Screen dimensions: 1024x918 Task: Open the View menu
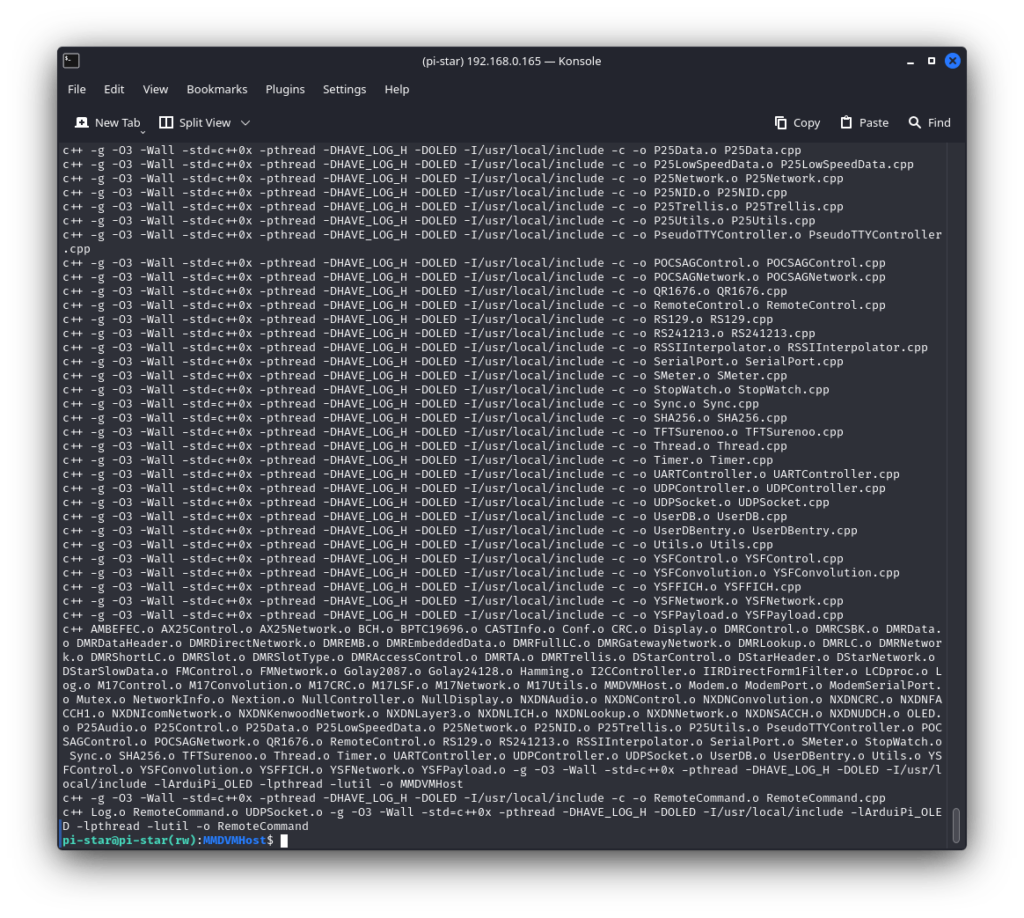(x=155, y=89)
